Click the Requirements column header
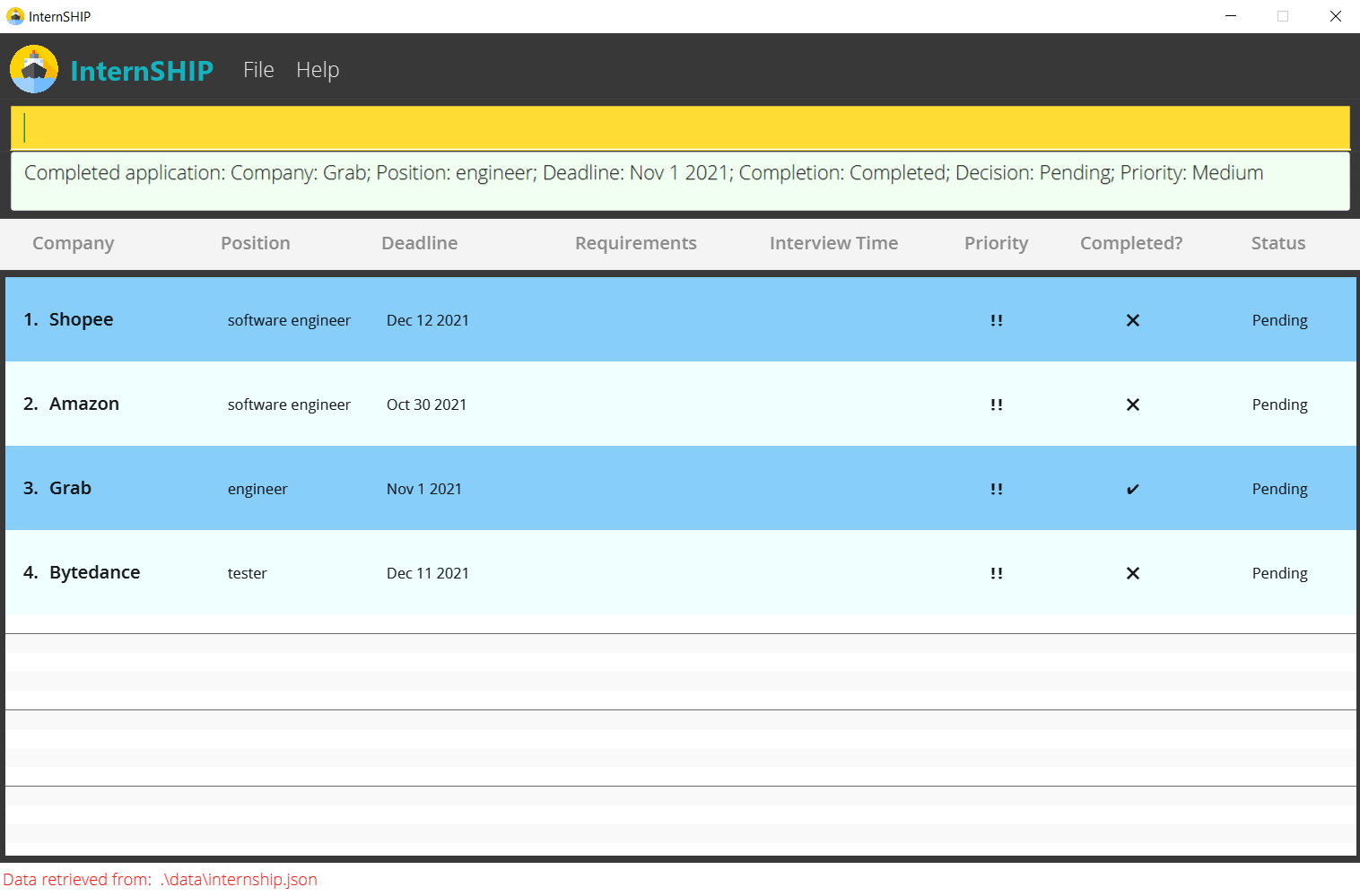This screenshot has width=1360, height=896. pyautogui.click(x=636, y=243)
